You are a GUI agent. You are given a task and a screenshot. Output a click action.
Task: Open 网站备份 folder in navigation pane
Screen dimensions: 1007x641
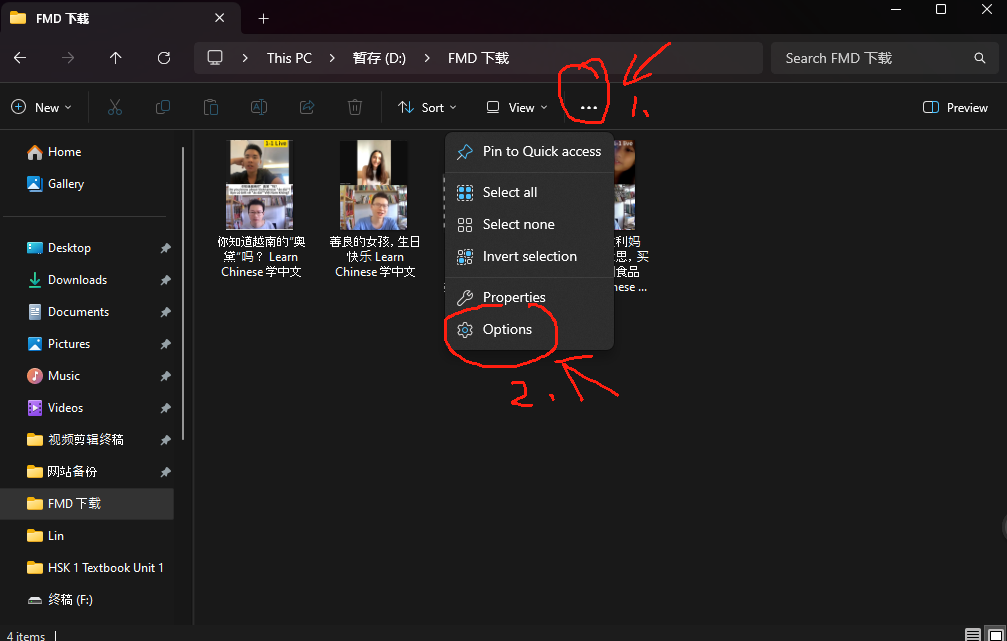(x=72, y=472)
